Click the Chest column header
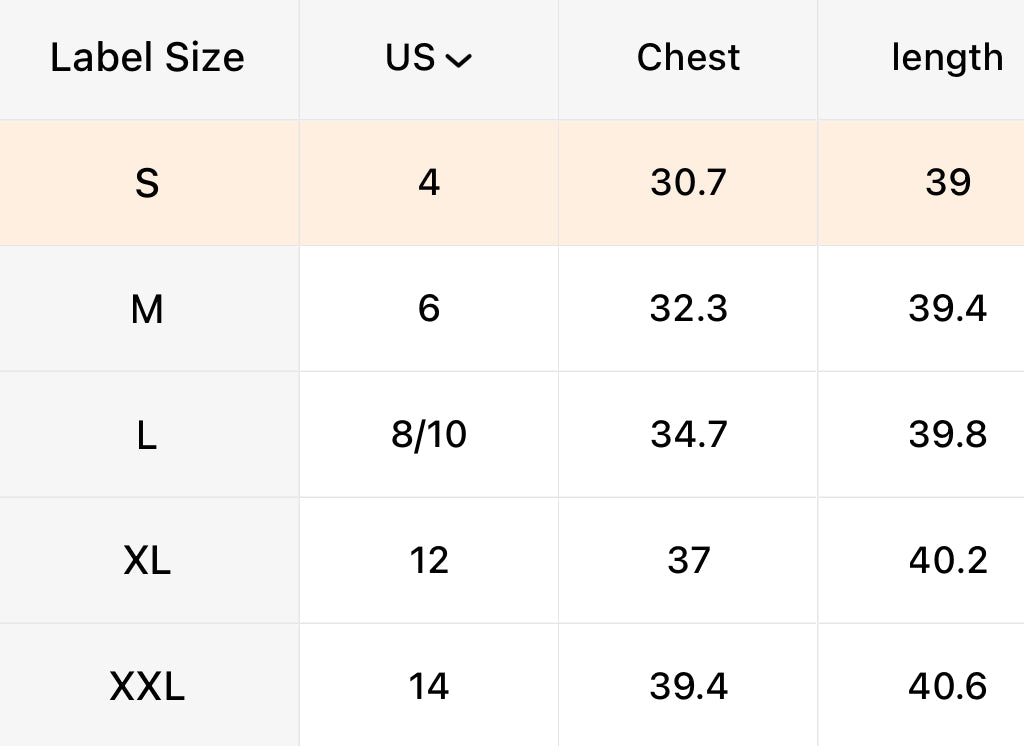The image size is (1024, 746). (x=688, y=57)
